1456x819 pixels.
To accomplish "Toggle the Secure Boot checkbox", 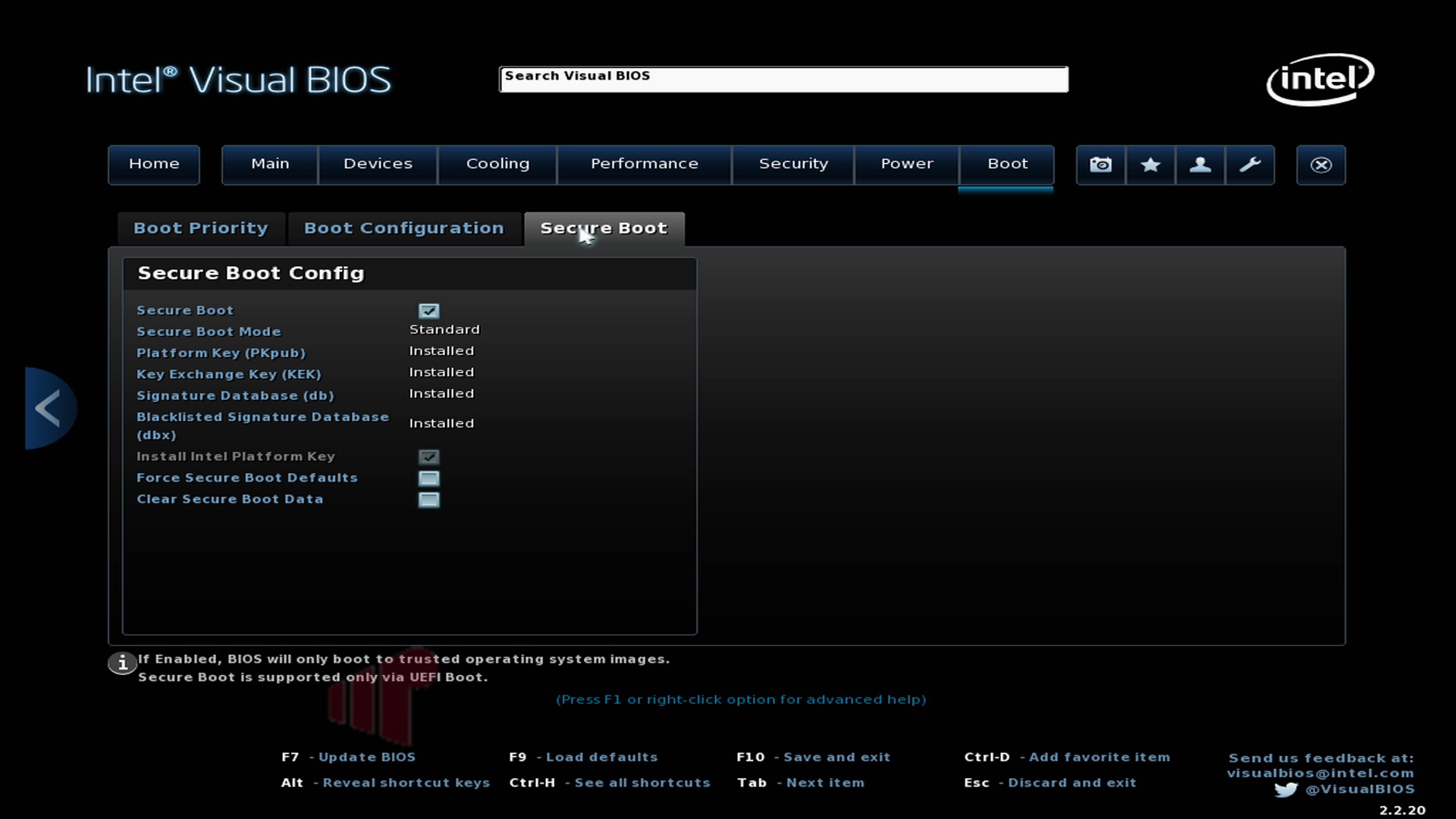I will (428, 311).
